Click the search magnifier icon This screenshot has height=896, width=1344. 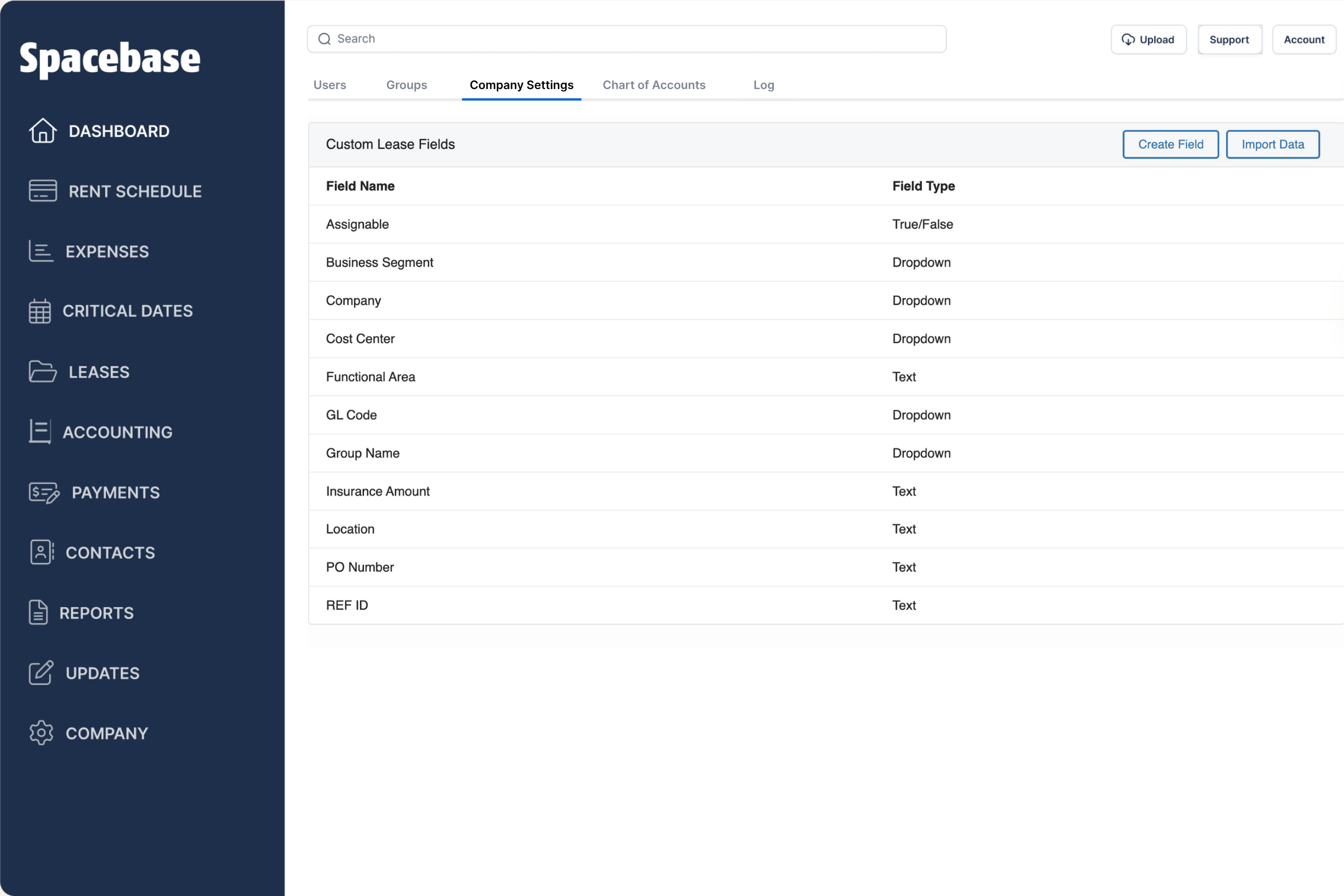tap(325, 39)
